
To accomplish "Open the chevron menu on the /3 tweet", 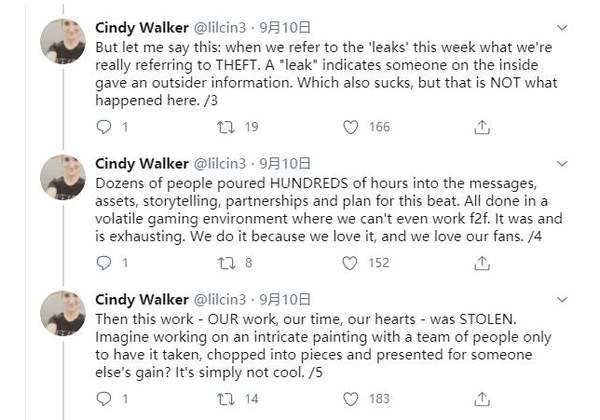I will tap(562, 28).
